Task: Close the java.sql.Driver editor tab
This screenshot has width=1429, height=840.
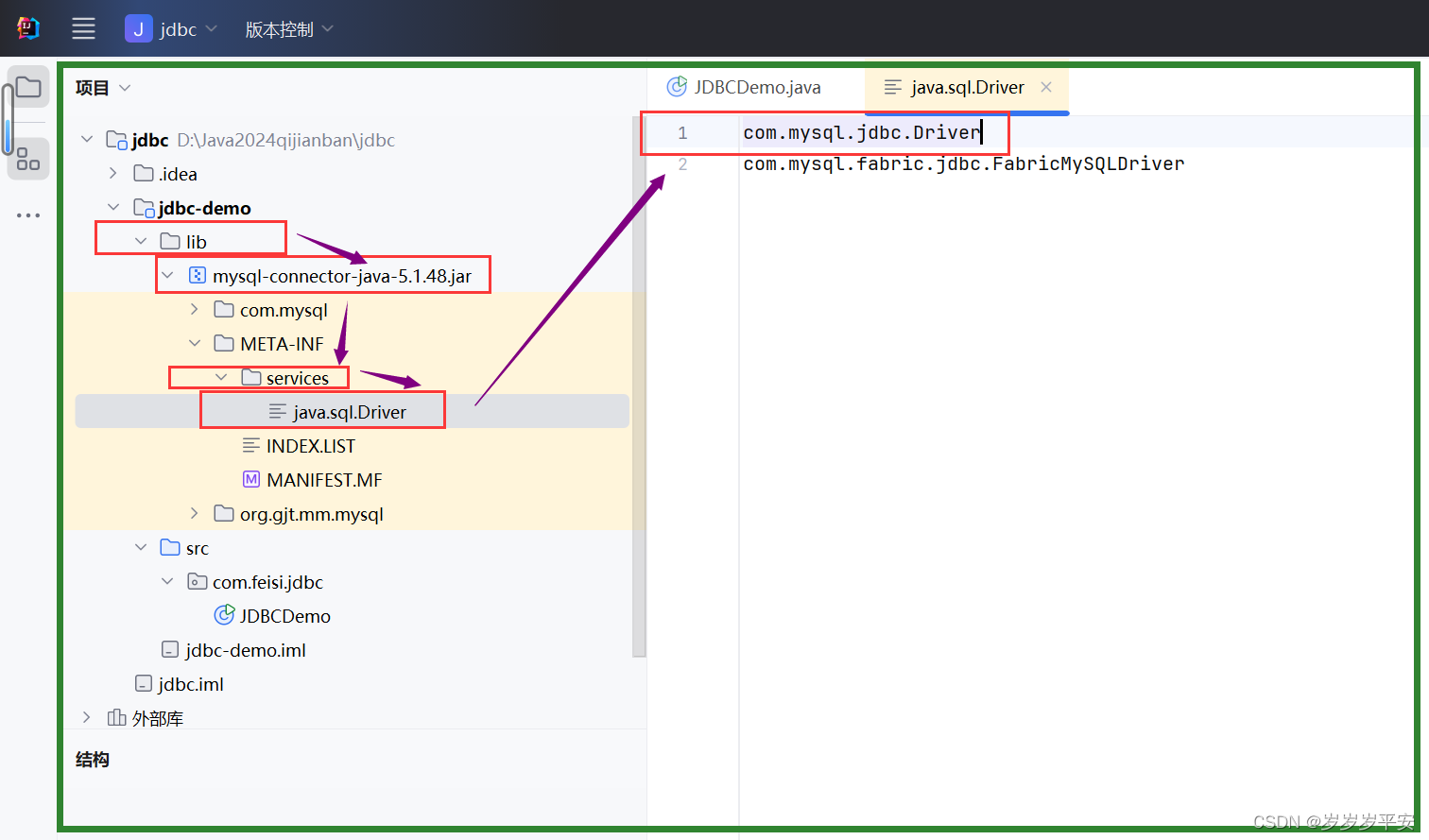Action: pyautogui.click(x=1045, y=87)
